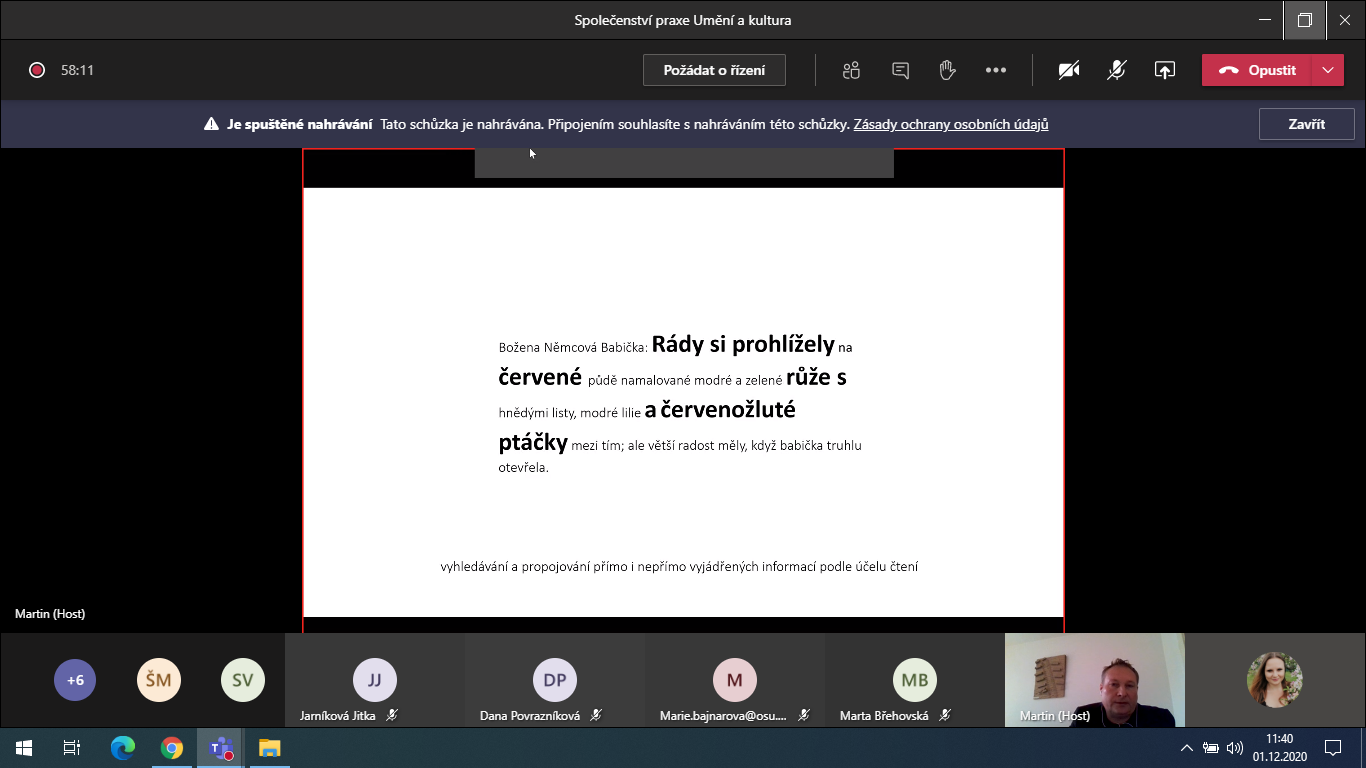
Task: Raise your hand in the meeting
Action: click(947, 70)
